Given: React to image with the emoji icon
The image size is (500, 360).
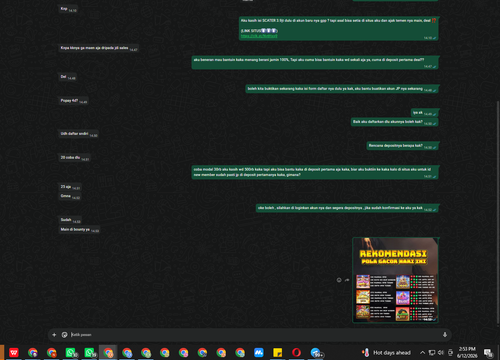Looking at the screenshot, I should point(339,280).
